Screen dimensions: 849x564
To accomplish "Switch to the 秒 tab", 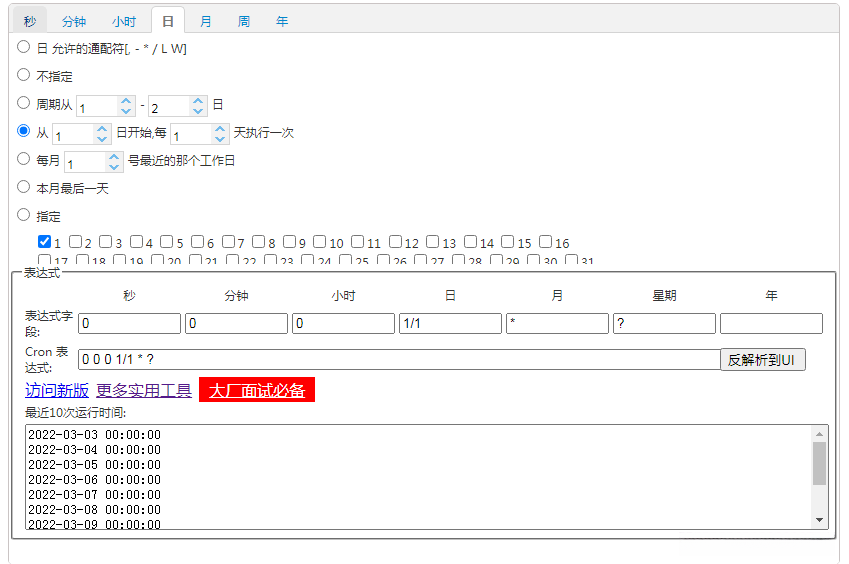I will click(30, 21).
